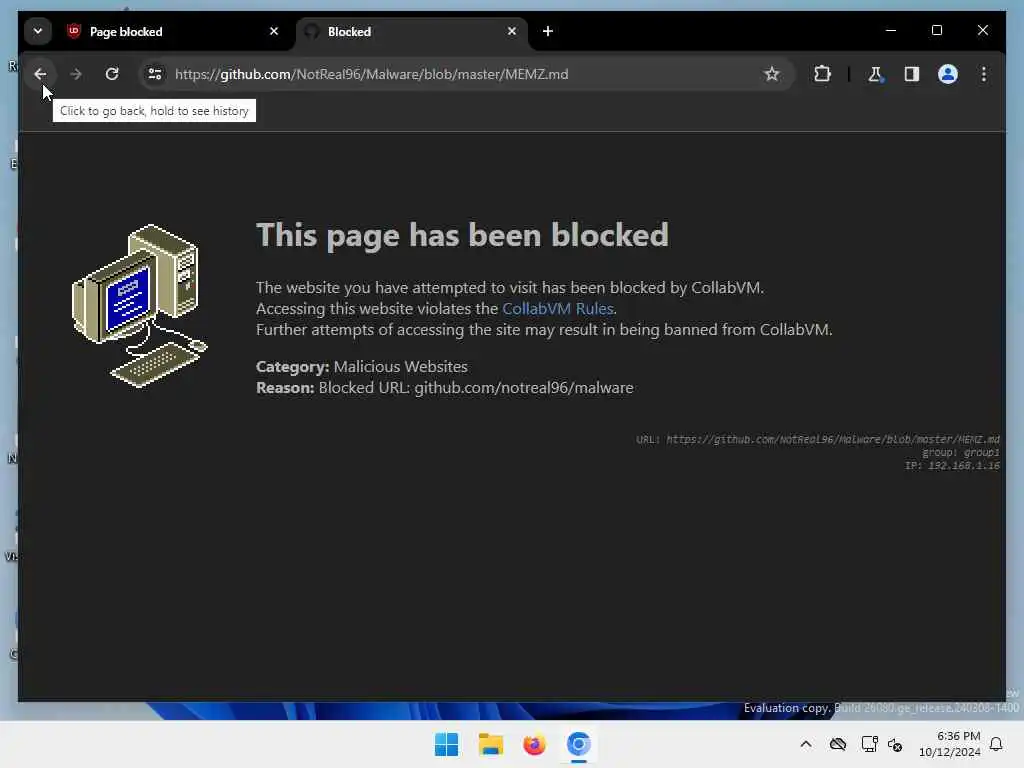Bookmark this page with the star icon
This screenshot has height=768, width=1024.
(771, 74)
